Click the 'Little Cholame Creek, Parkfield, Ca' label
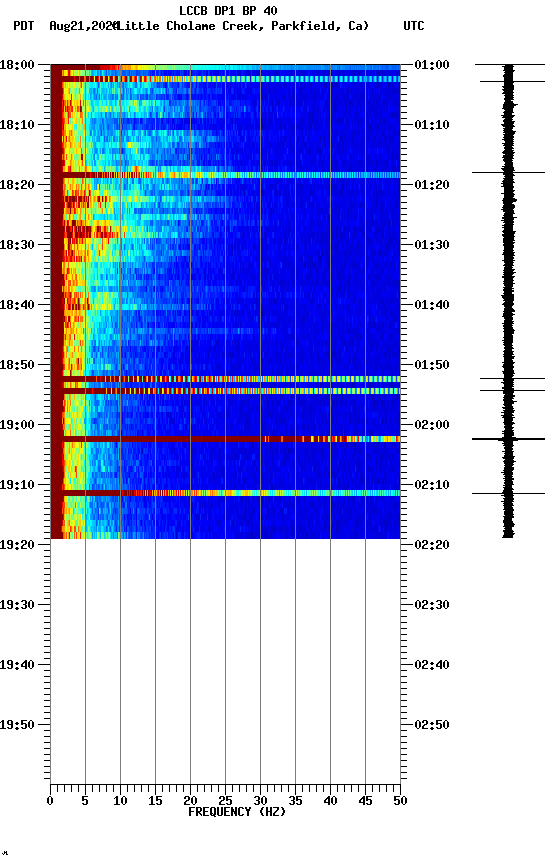552x864 pixels. pos(243,26)
